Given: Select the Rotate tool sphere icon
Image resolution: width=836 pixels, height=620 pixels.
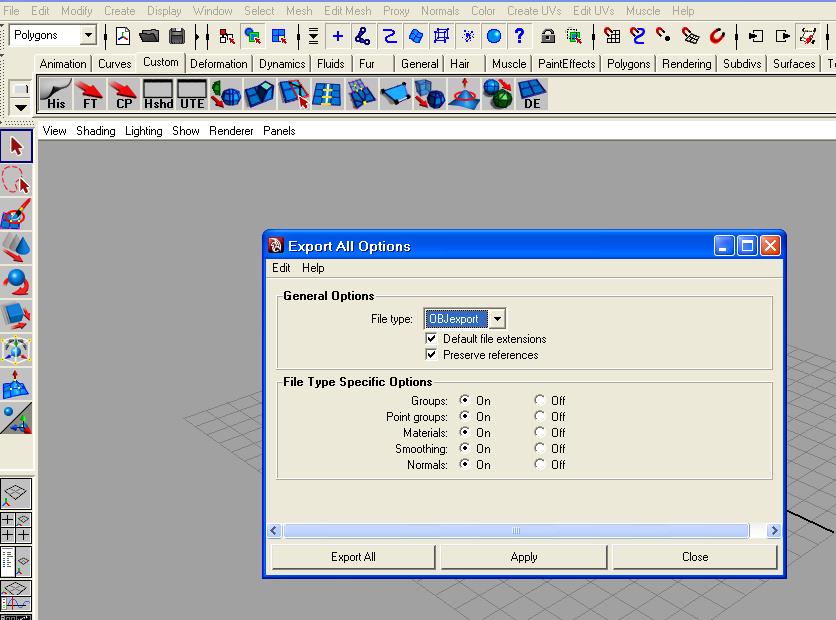Looking at the screenshot, I should tap(16, 282).
